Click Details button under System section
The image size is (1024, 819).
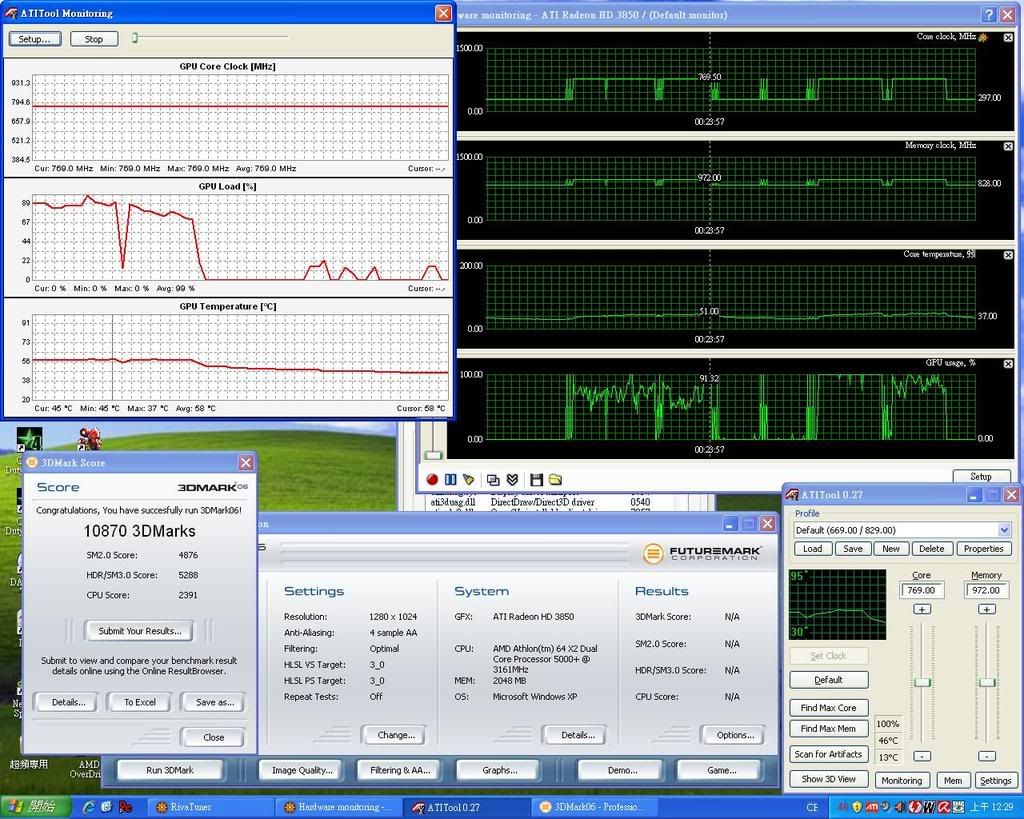point(577,735)
